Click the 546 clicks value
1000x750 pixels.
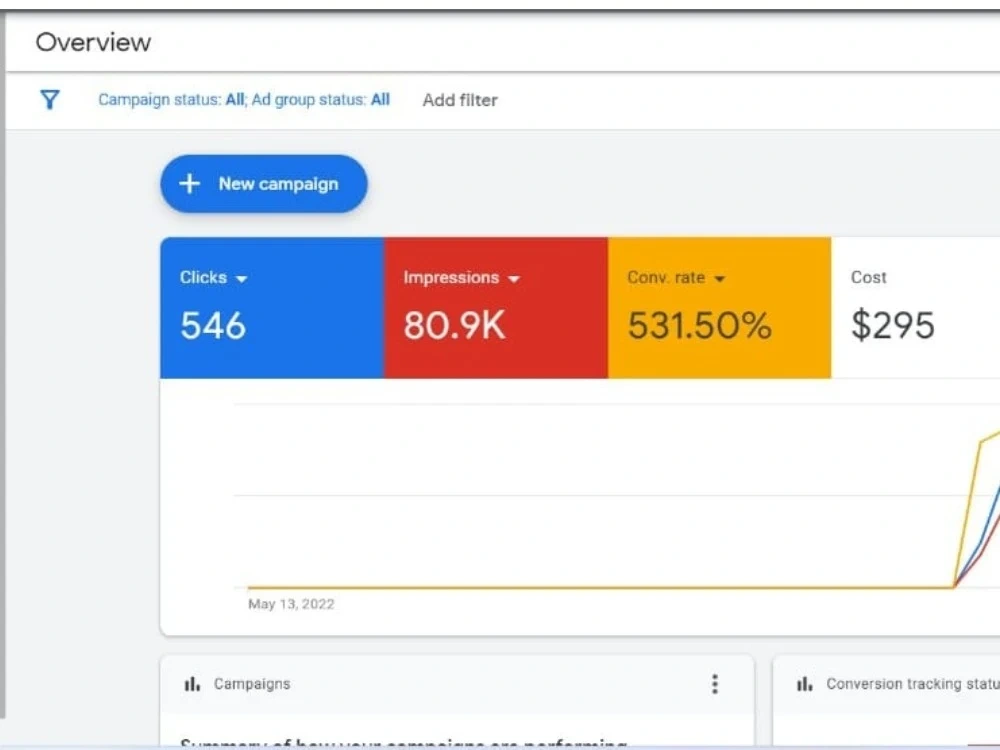coord(213,325)
